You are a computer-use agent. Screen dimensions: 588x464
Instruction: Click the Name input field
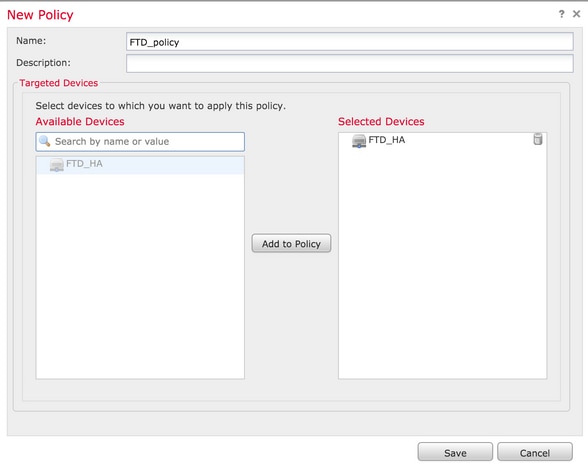[x=350, y=42]
